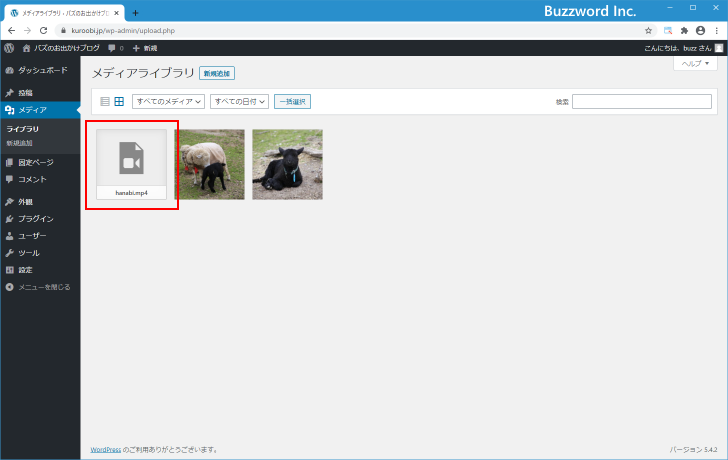This screenshot has height=460, width=728.
Task: Open the すべての日付 date dropdown
Action: click(240, 101)
